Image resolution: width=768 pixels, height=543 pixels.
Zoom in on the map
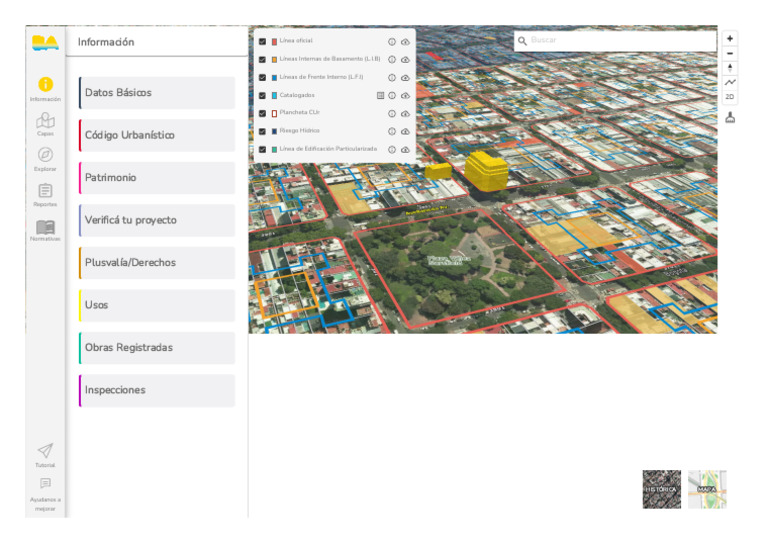pos(730,38)
